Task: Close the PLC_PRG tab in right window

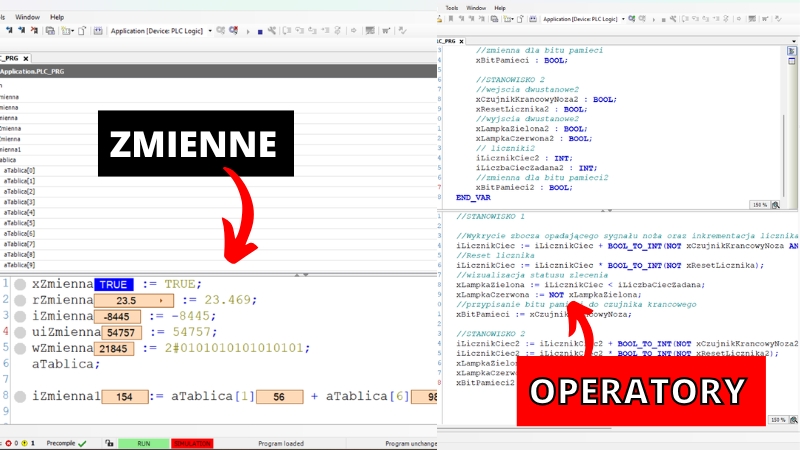Action: [461, 41]
